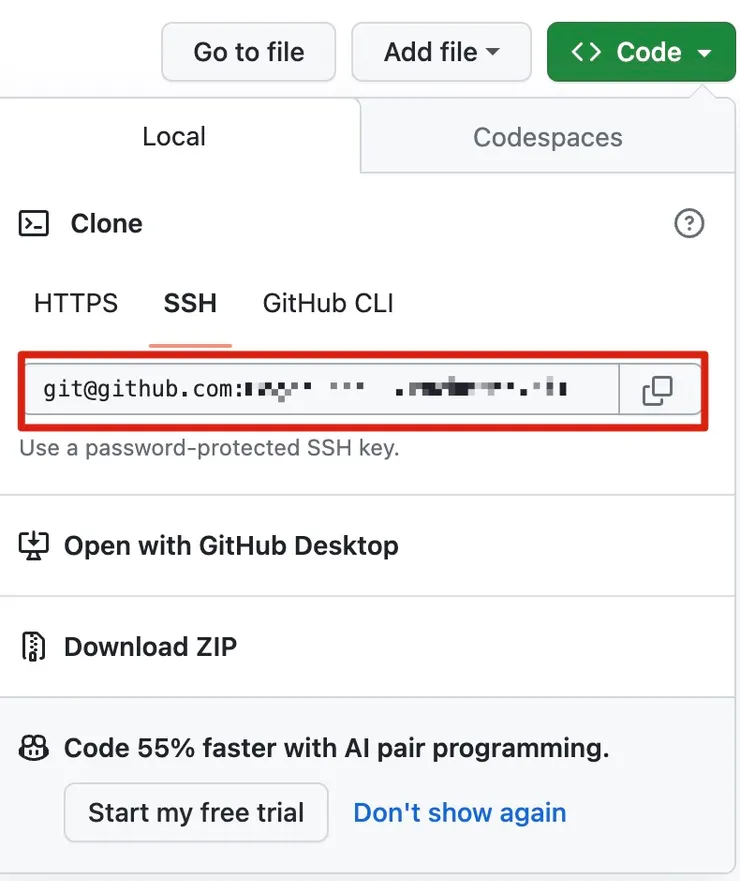The height and width of the screenshot is (881, 740).
Task: Click the Copilot icon near AI pair programming
Action: coord(34,748)
